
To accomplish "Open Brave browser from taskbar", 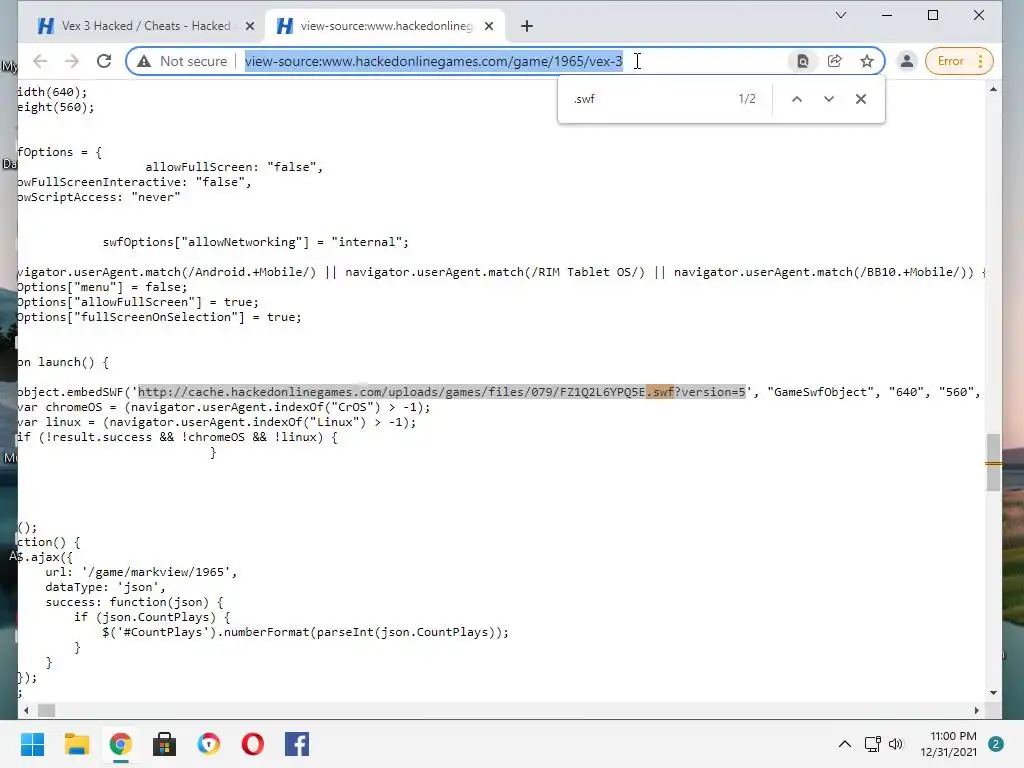I will point(208,744).
